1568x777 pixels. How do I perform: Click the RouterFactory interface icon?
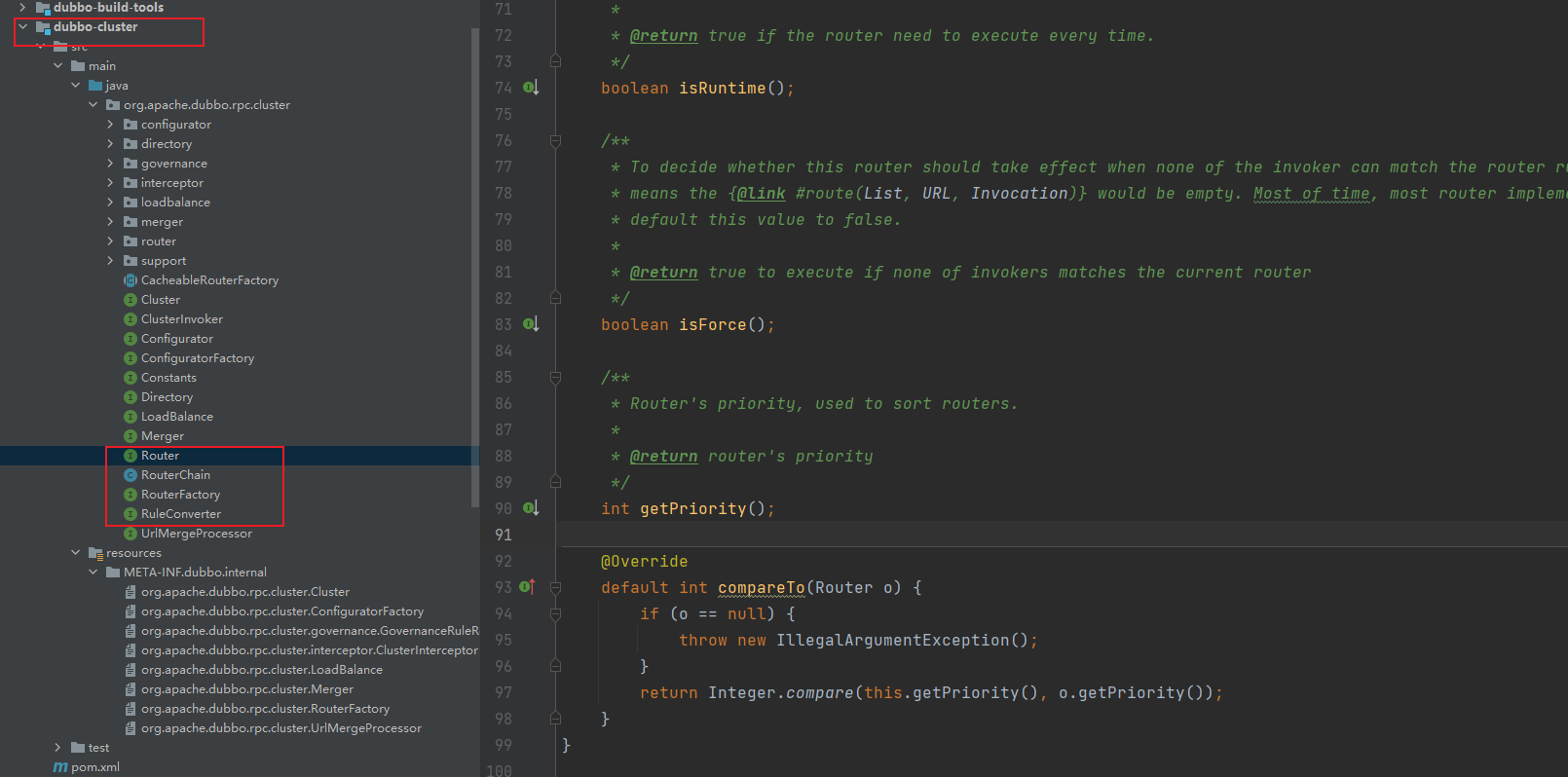coord(131,495)
